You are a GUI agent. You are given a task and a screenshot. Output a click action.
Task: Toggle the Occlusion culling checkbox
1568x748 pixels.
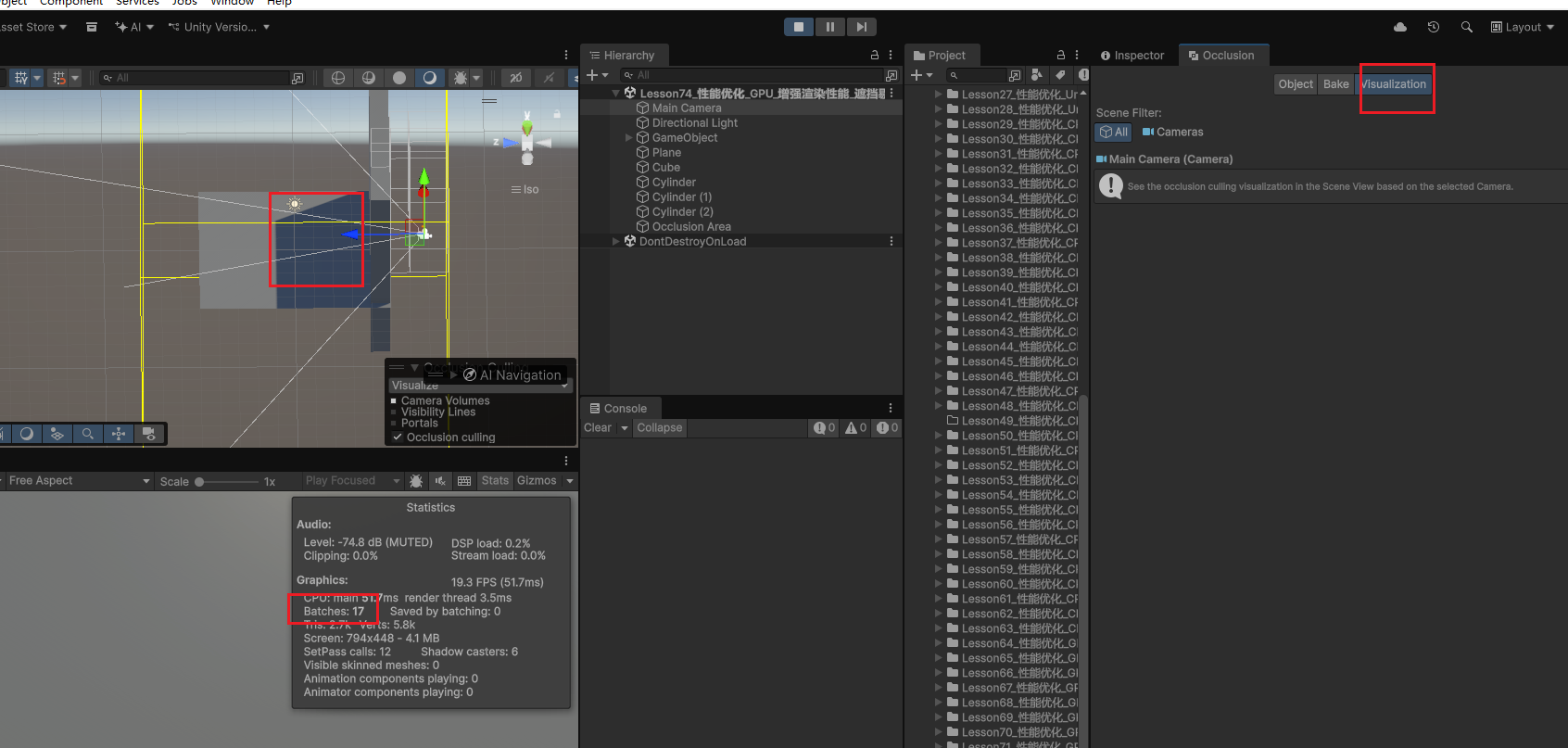pos(398,437)
